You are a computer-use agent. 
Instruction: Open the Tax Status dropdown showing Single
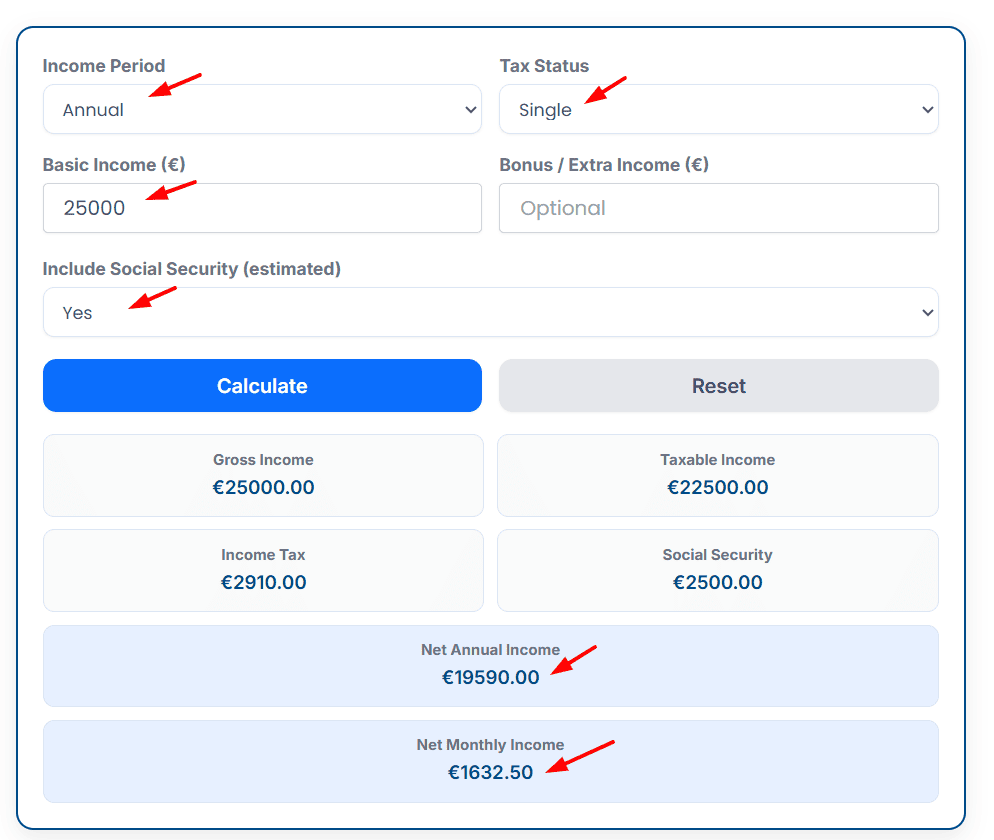tap(718, 109)
